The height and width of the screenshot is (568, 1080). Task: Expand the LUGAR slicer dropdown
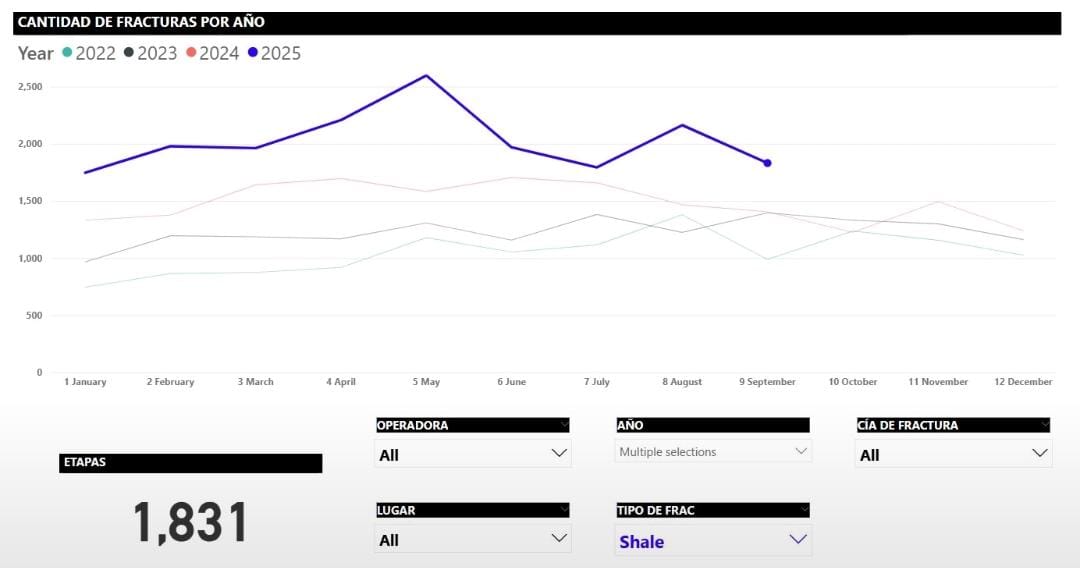(472, 540)
